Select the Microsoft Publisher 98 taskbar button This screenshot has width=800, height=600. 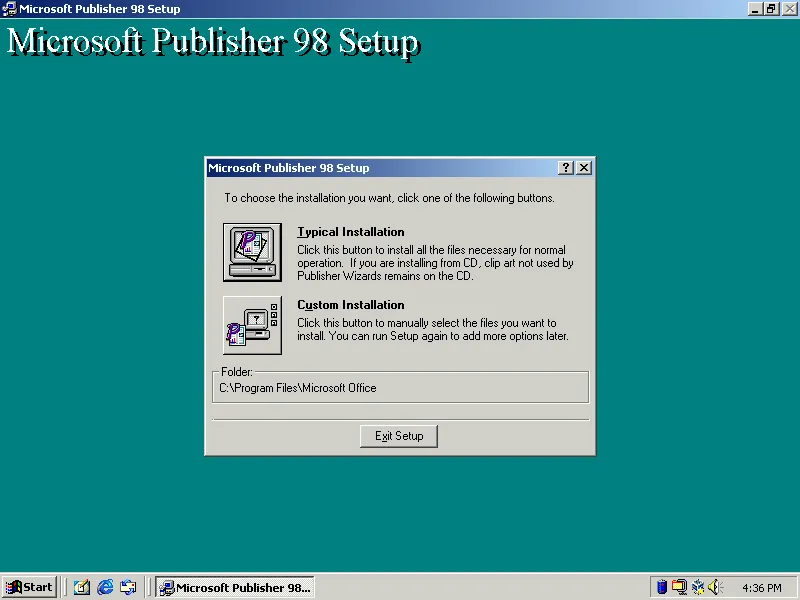click(x=235, y=587)
